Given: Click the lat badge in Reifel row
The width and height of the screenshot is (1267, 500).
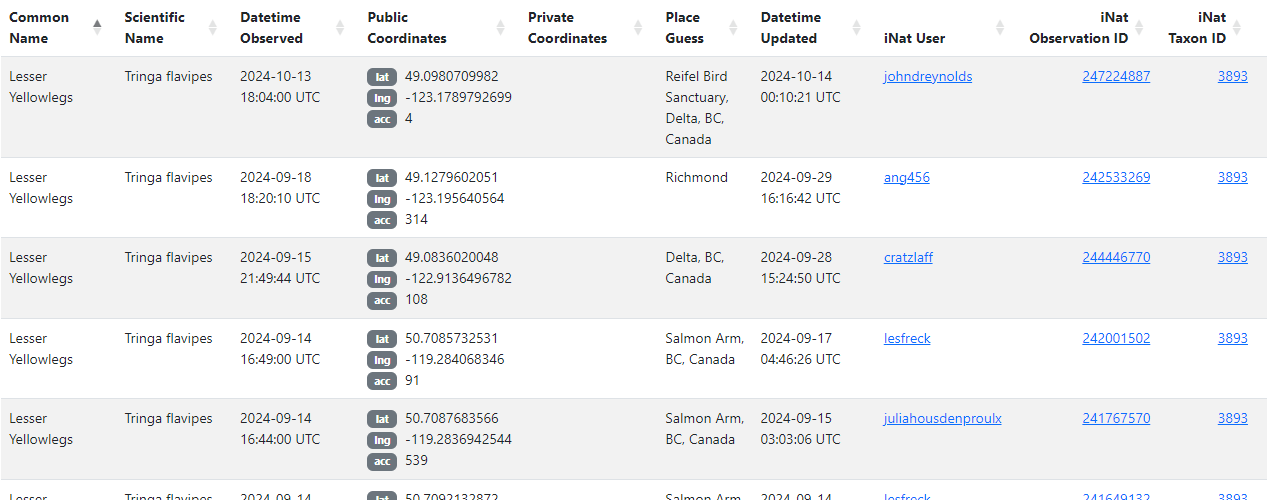Looking at the screenshot, I should tap(381, 77).
